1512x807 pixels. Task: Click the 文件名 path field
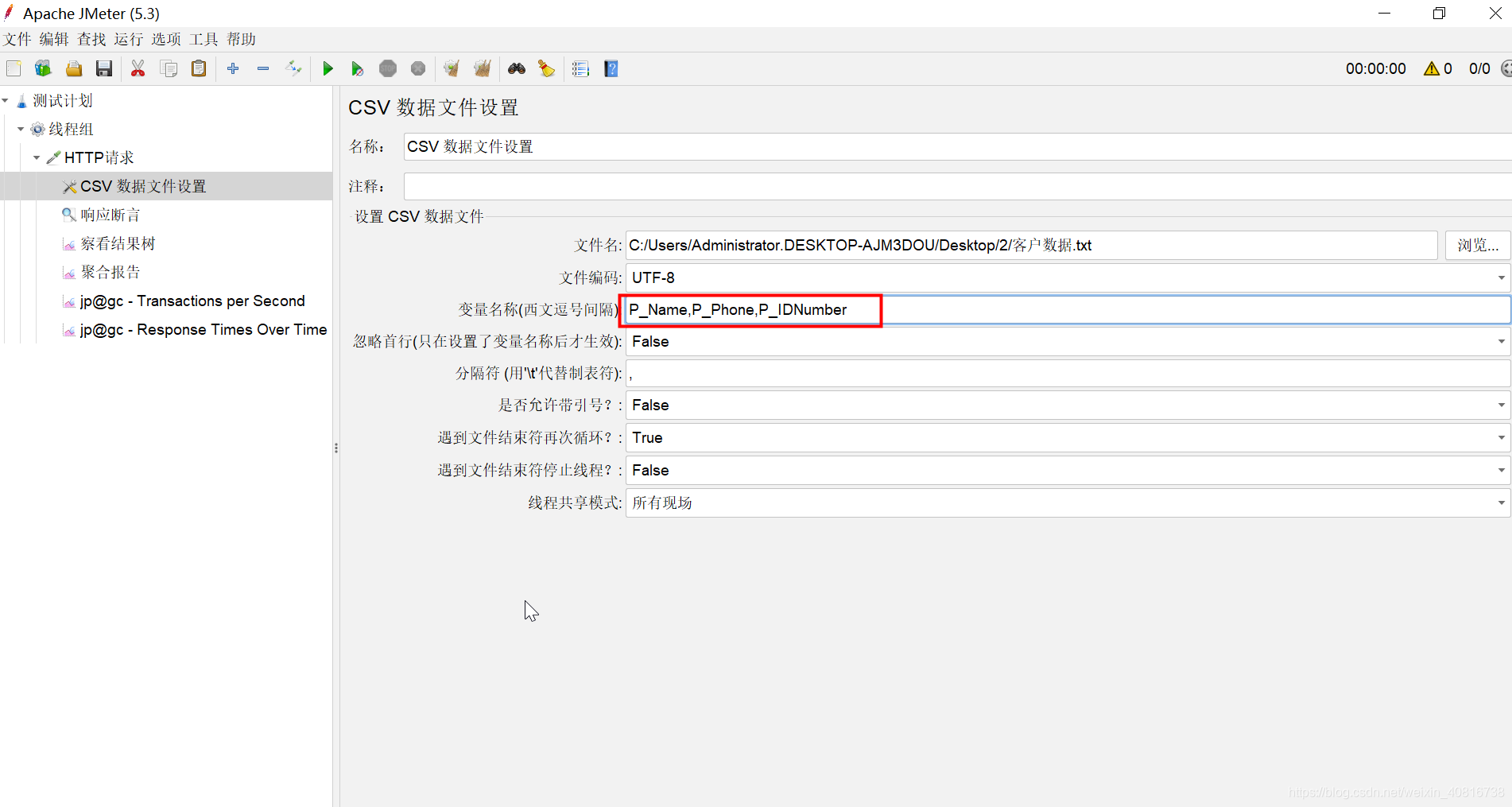pos(1031,246)
